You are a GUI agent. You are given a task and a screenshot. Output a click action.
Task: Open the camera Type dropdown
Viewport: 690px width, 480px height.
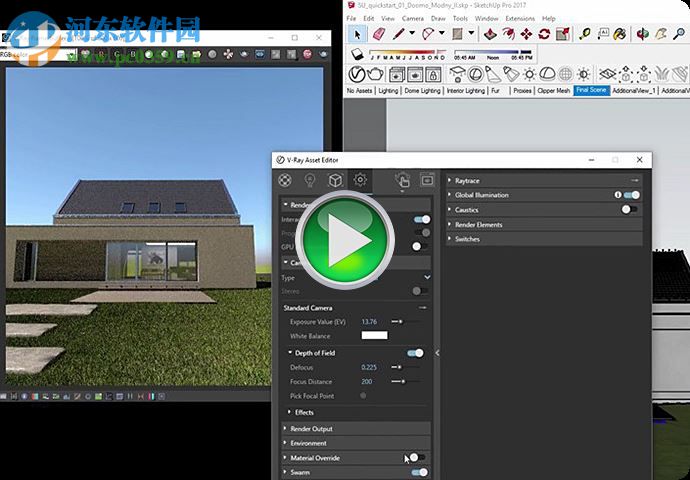point(427,277)
